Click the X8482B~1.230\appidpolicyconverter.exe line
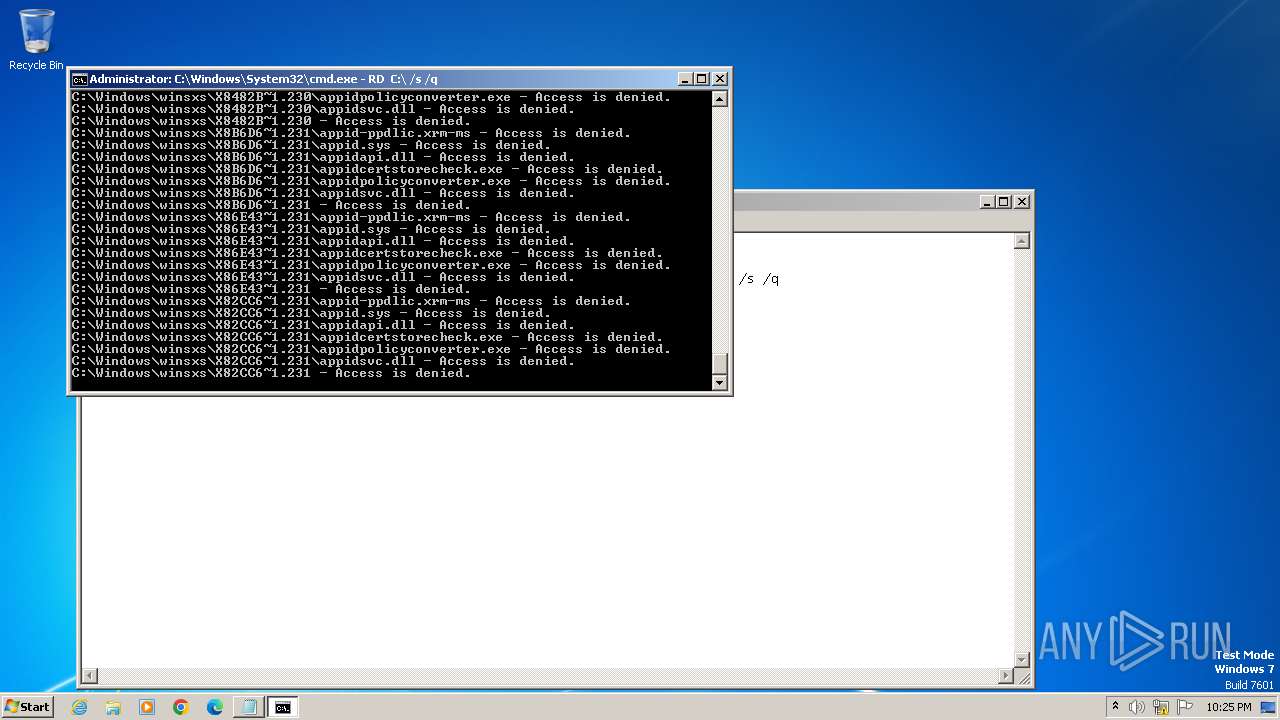 click(x=371, y=97)
